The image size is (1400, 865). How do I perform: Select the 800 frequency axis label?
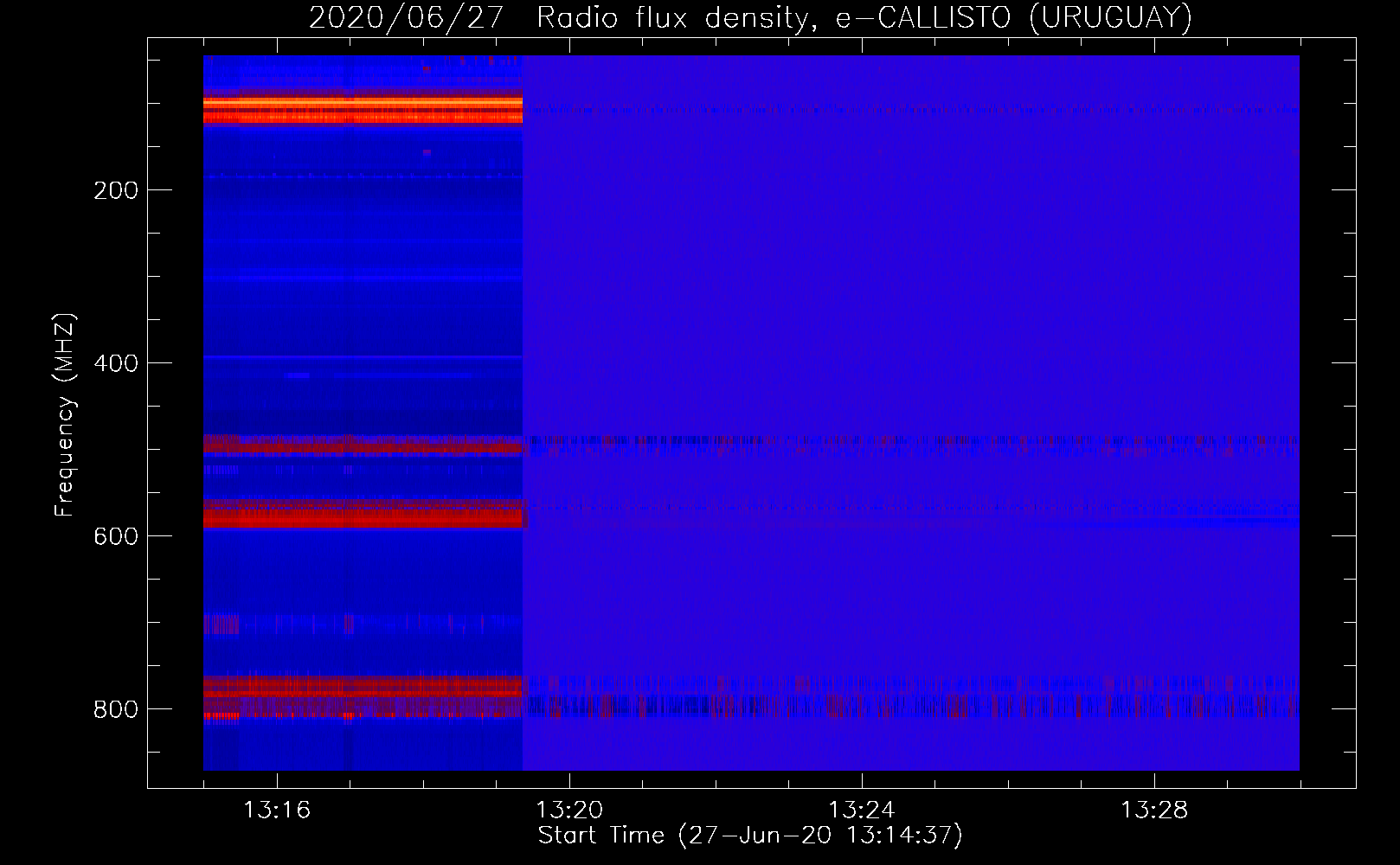click(x=116, y=709)
